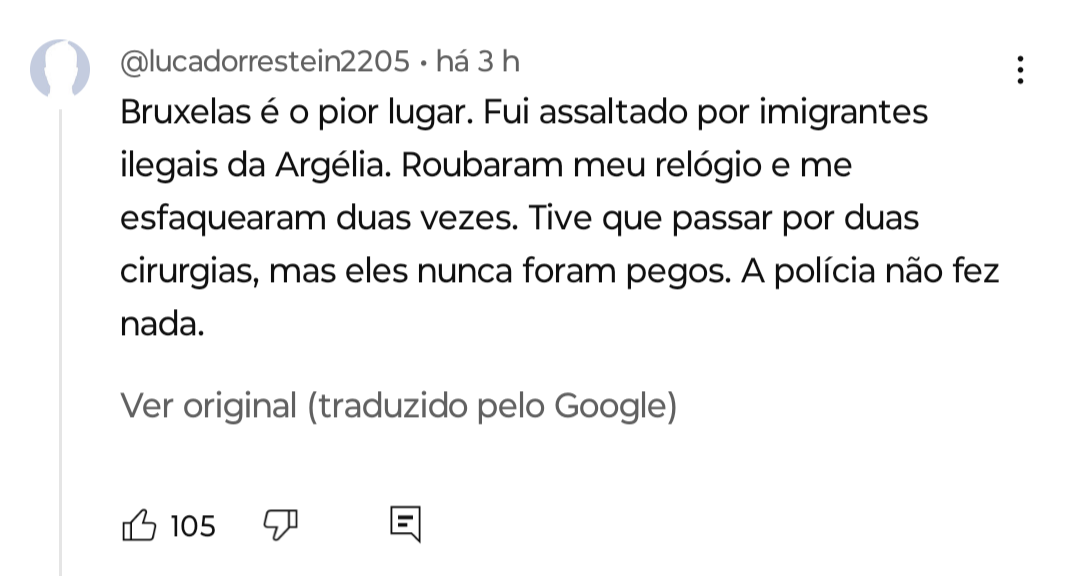This screenshot has width=1080, height=576.
Task: Open the three-dot comment options menu
Action: coord(1020,70)
